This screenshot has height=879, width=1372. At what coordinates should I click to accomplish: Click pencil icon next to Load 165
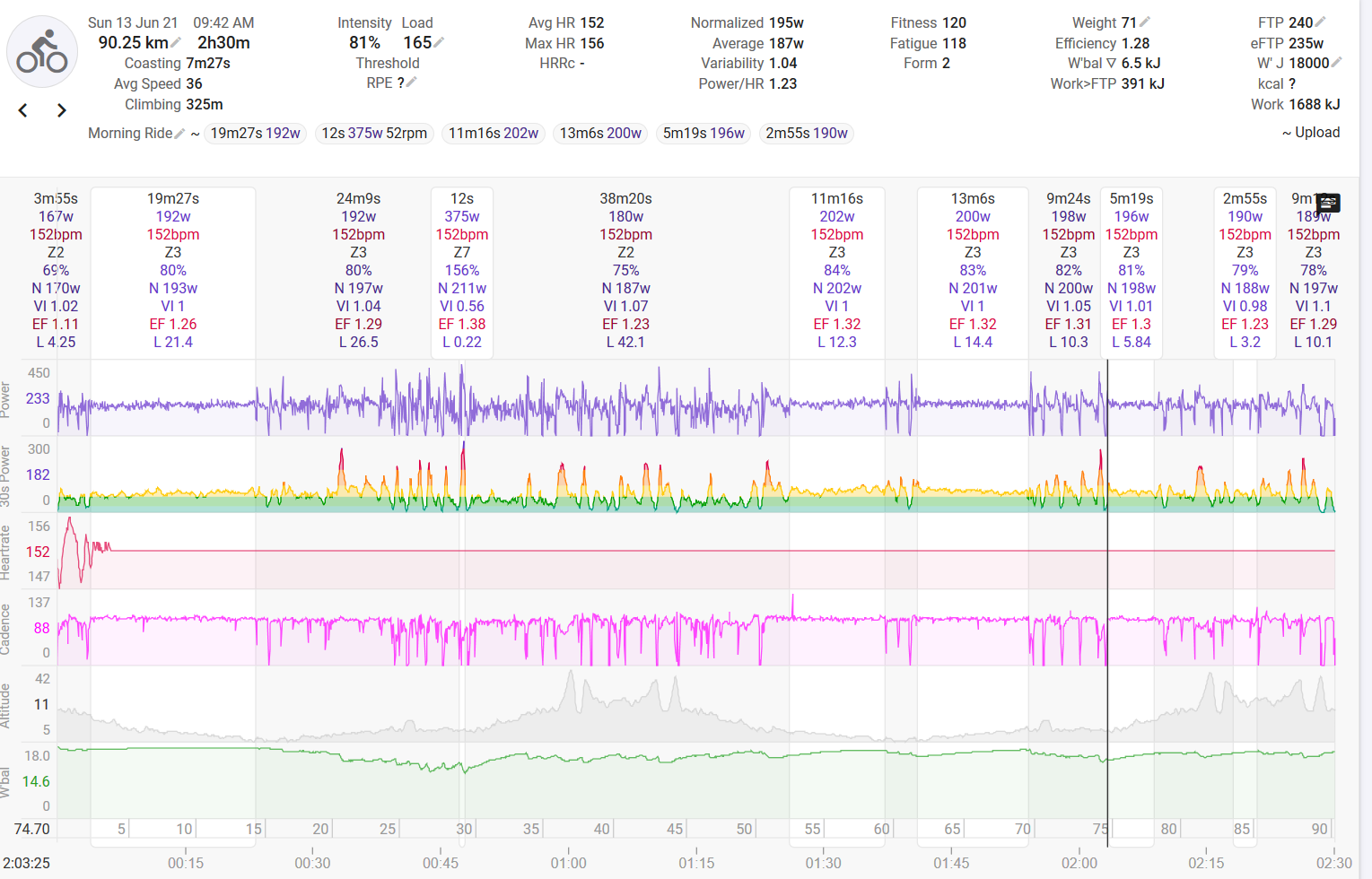pos(439,43)
